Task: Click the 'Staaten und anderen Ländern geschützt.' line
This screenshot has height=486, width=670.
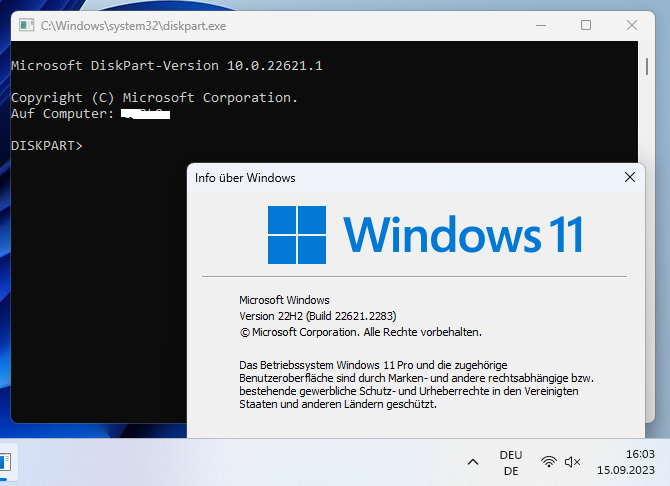Action: coord(338,404)
